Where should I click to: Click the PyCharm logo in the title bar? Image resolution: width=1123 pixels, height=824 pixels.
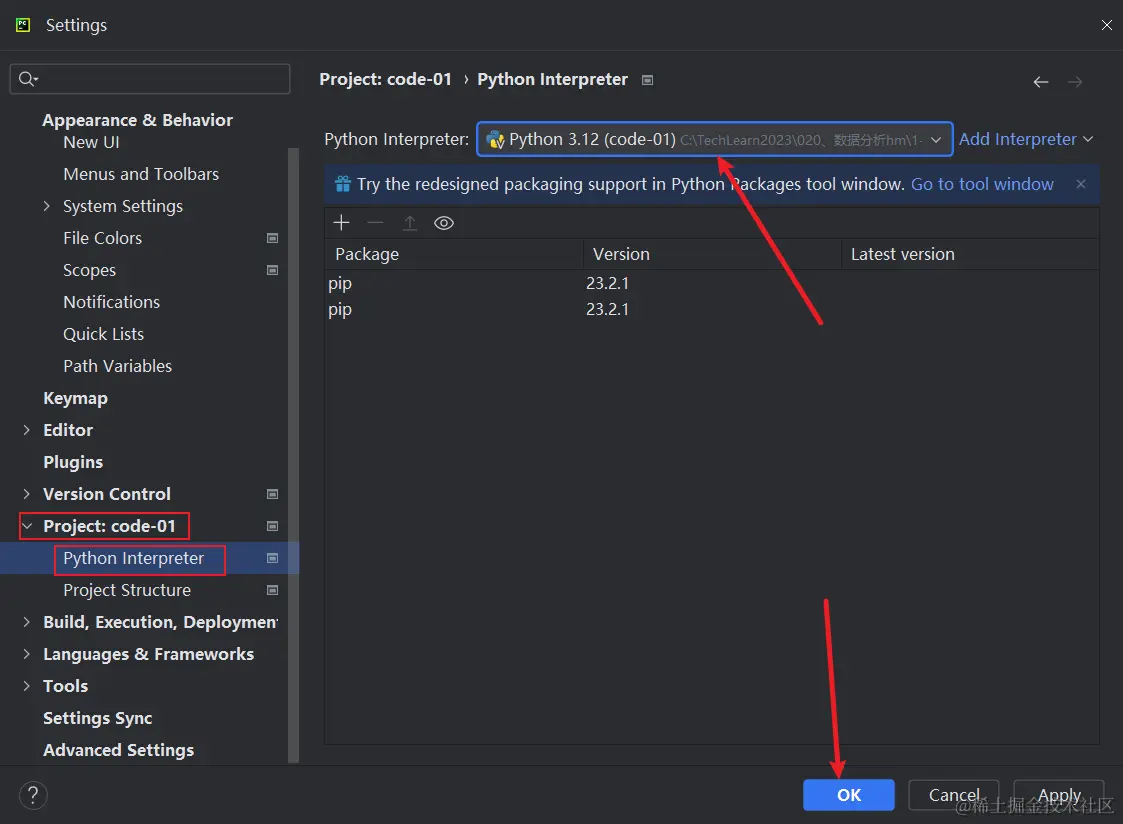(23, 25)
